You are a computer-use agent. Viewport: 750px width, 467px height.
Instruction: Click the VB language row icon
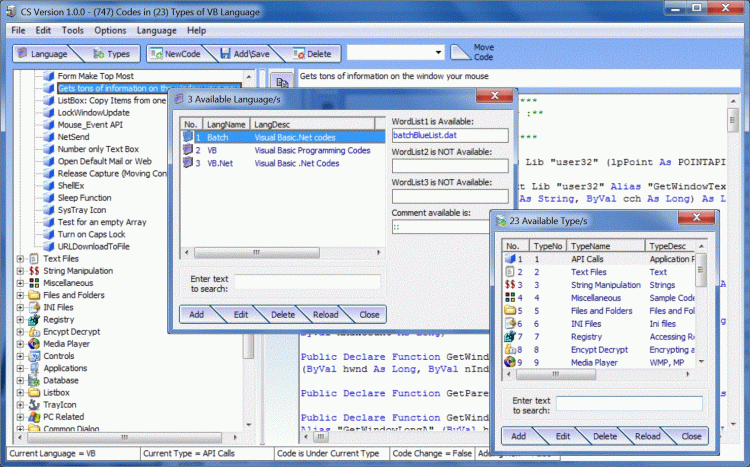coord(188,150)
